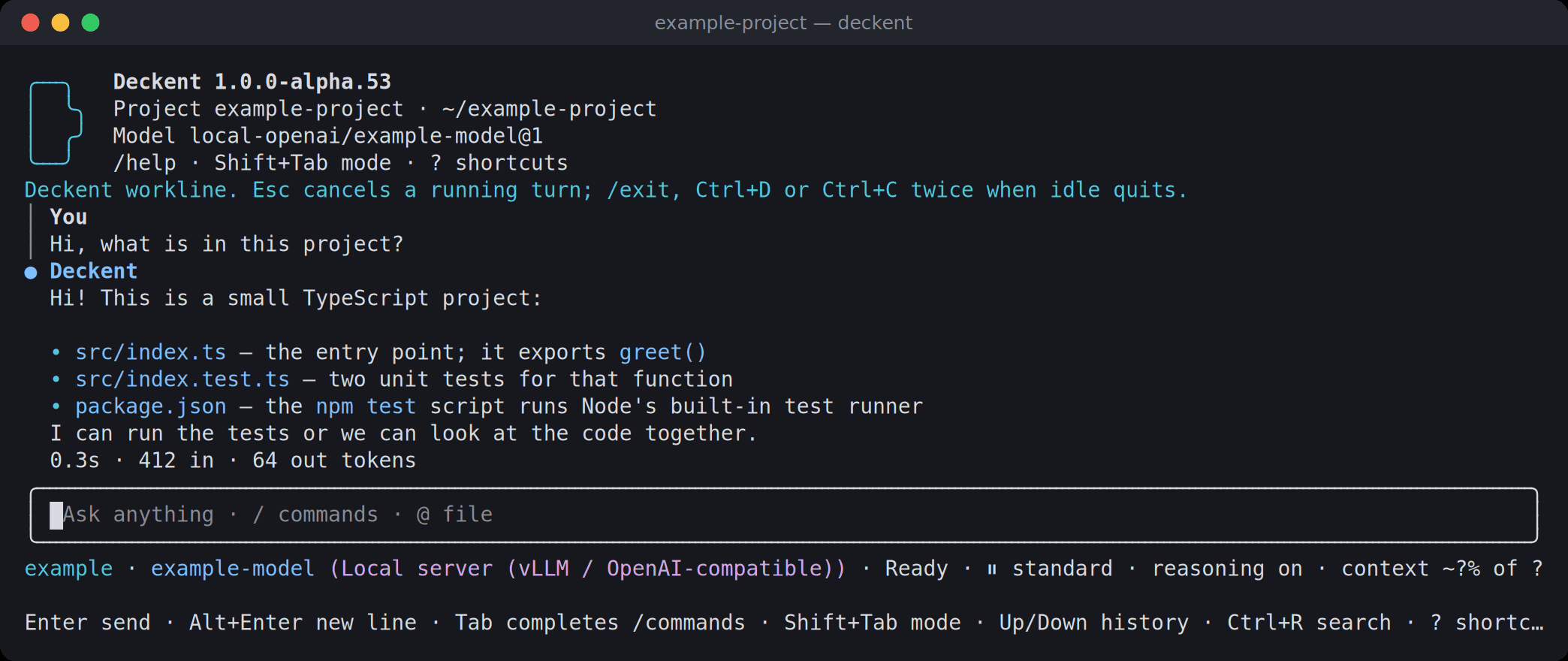Click the window title 'example-project — deckent'
The image size is (1568, 661).
[x=784, y=23]
